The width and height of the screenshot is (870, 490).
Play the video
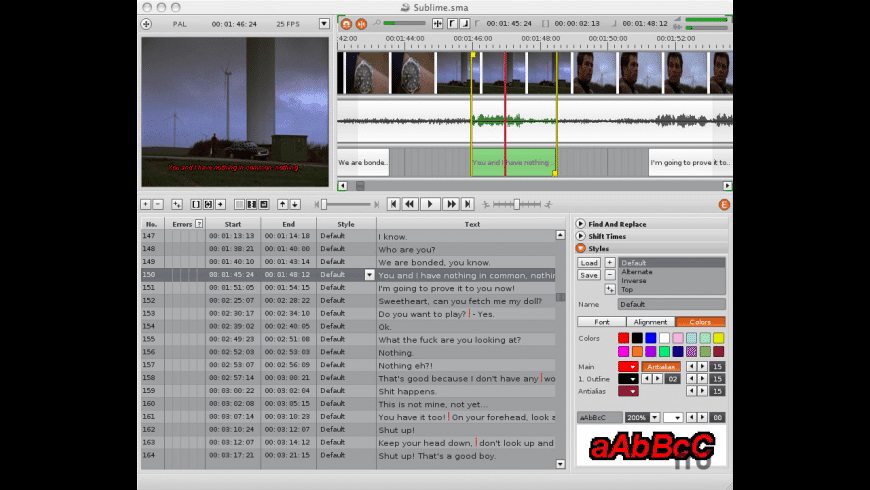[x=430, y=204]
